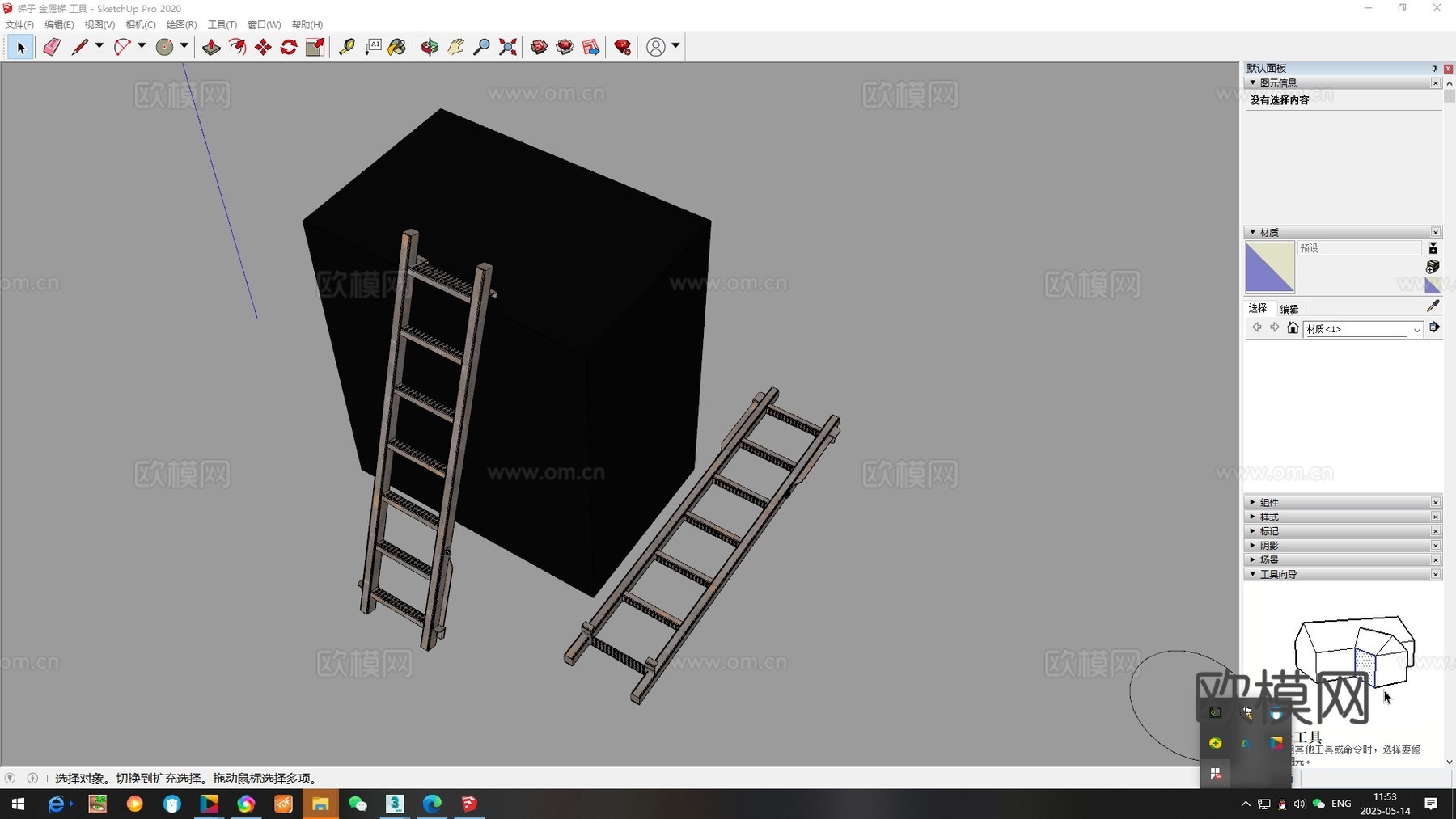Toggle secondary material selection pane
This screenshot has height=819, width=1456.
tap(1433, 249)
